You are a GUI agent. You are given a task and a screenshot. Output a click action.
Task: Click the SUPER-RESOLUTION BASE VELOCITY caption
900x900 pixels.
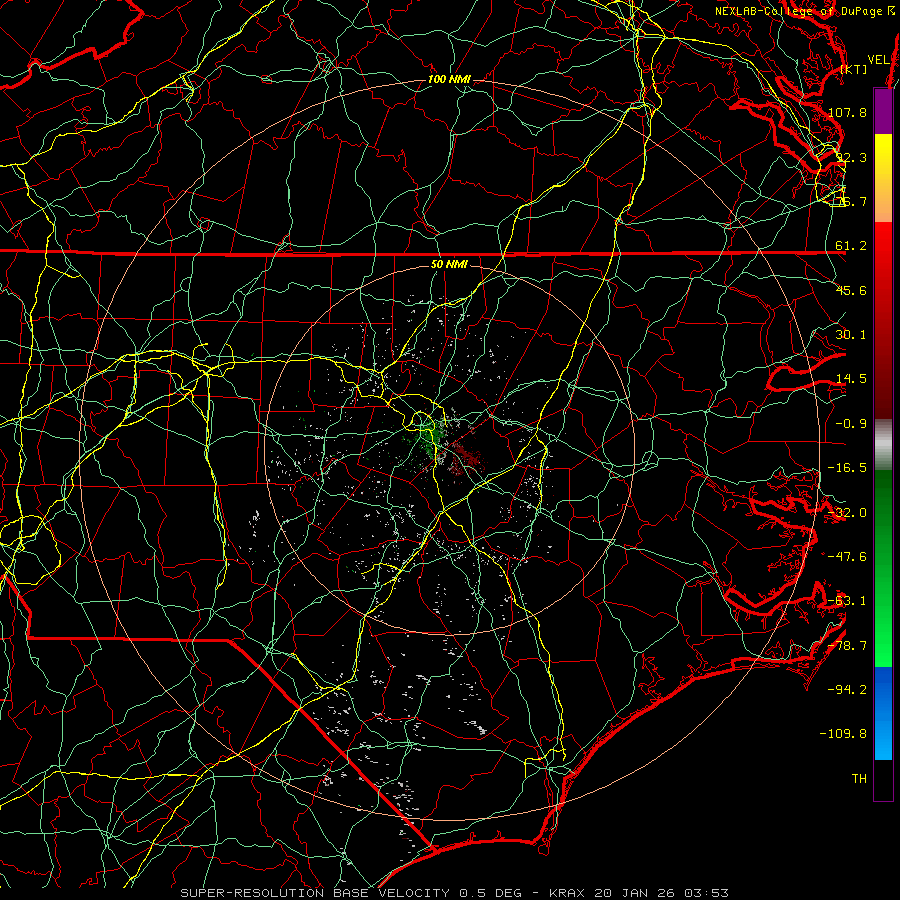(317, 893)
